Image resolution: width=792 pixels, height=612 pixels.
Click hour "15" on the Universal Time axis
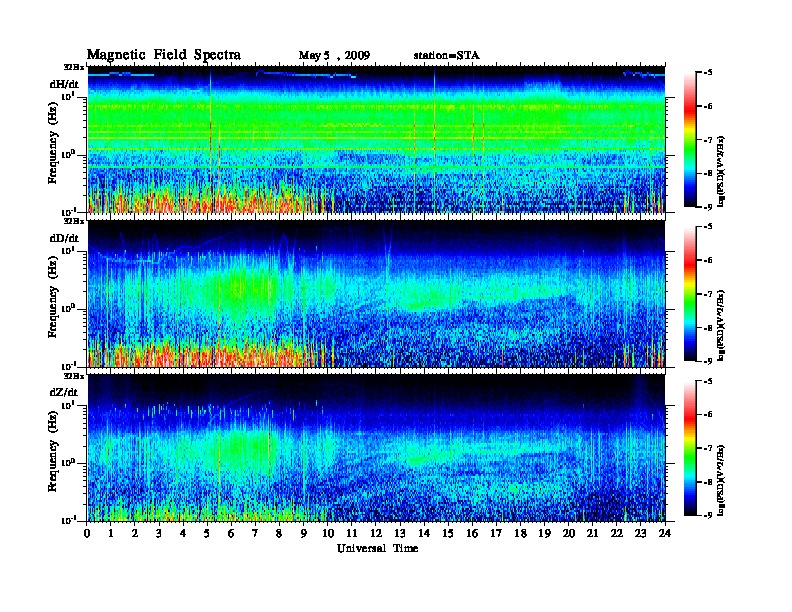[x=448, y=534]
